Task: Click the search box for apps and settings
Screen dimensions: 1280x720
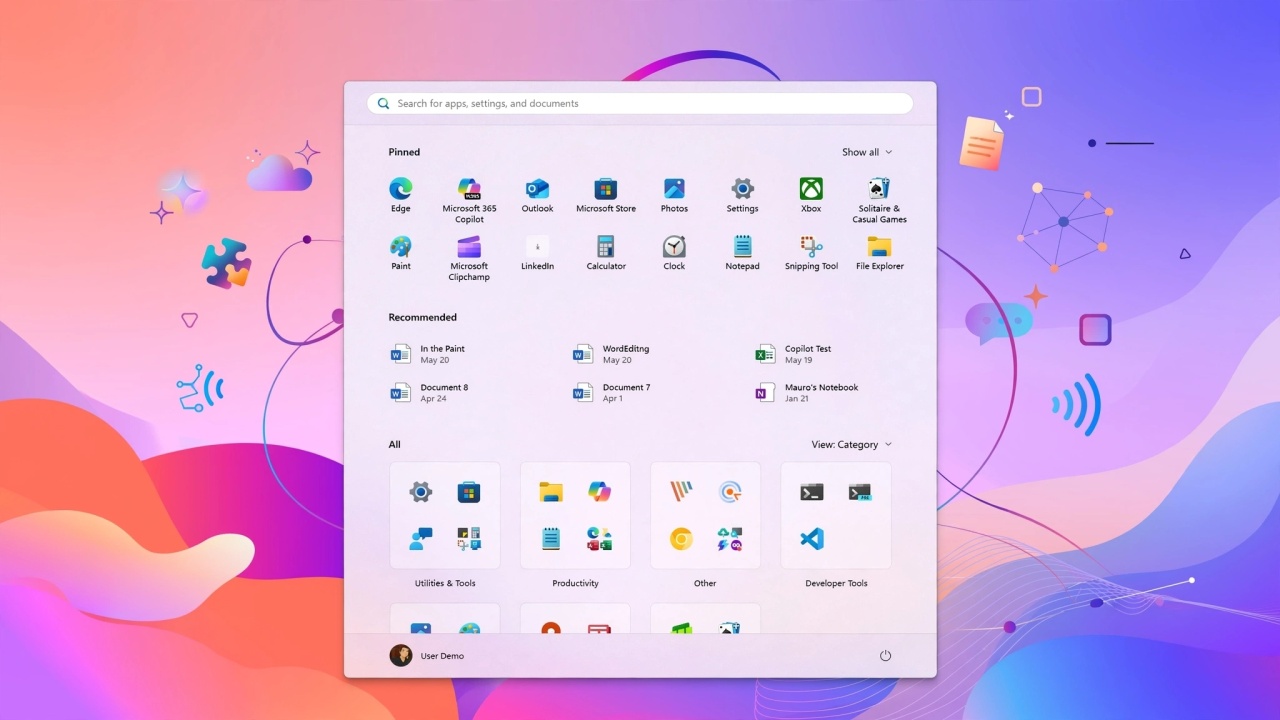Action: [640, 104]
